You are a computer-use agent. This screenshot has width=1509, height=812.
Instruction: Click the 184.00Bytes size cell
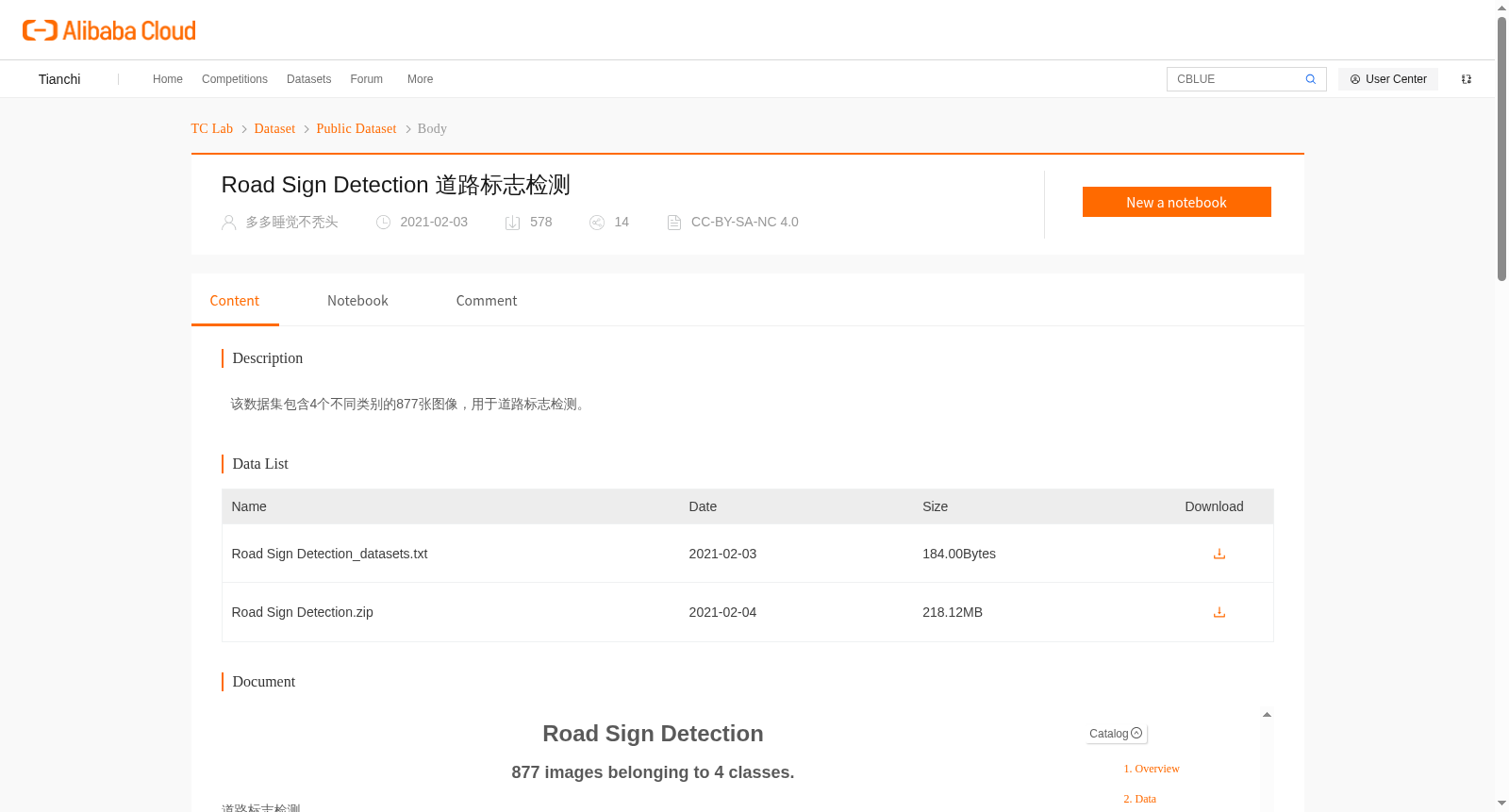tap(959, 554)
